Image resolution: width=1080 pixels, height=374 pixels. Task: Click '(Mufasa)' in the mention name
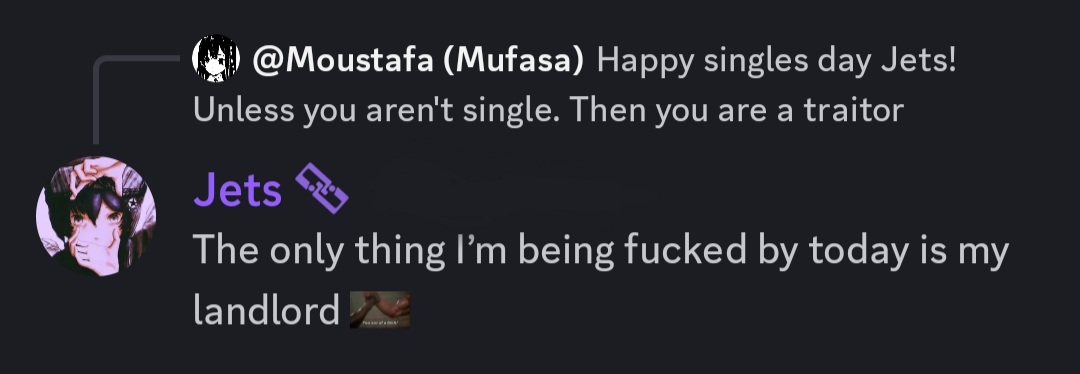tap(514, 61)
